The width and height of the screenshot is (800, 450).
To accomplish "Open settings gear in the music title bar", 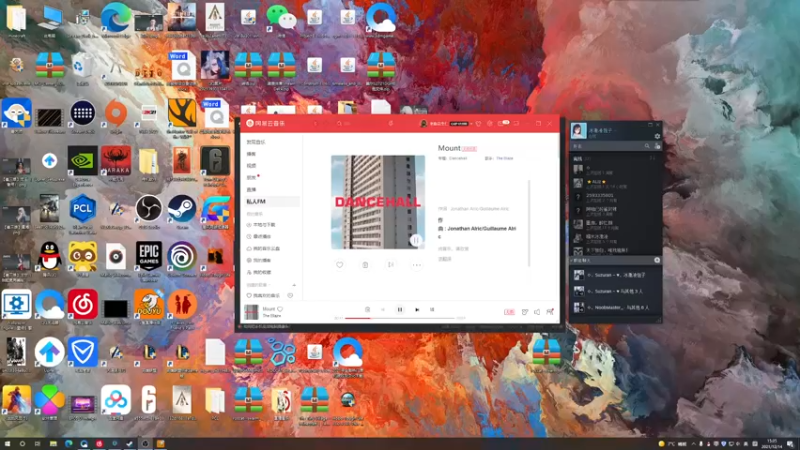I will 490,123.
